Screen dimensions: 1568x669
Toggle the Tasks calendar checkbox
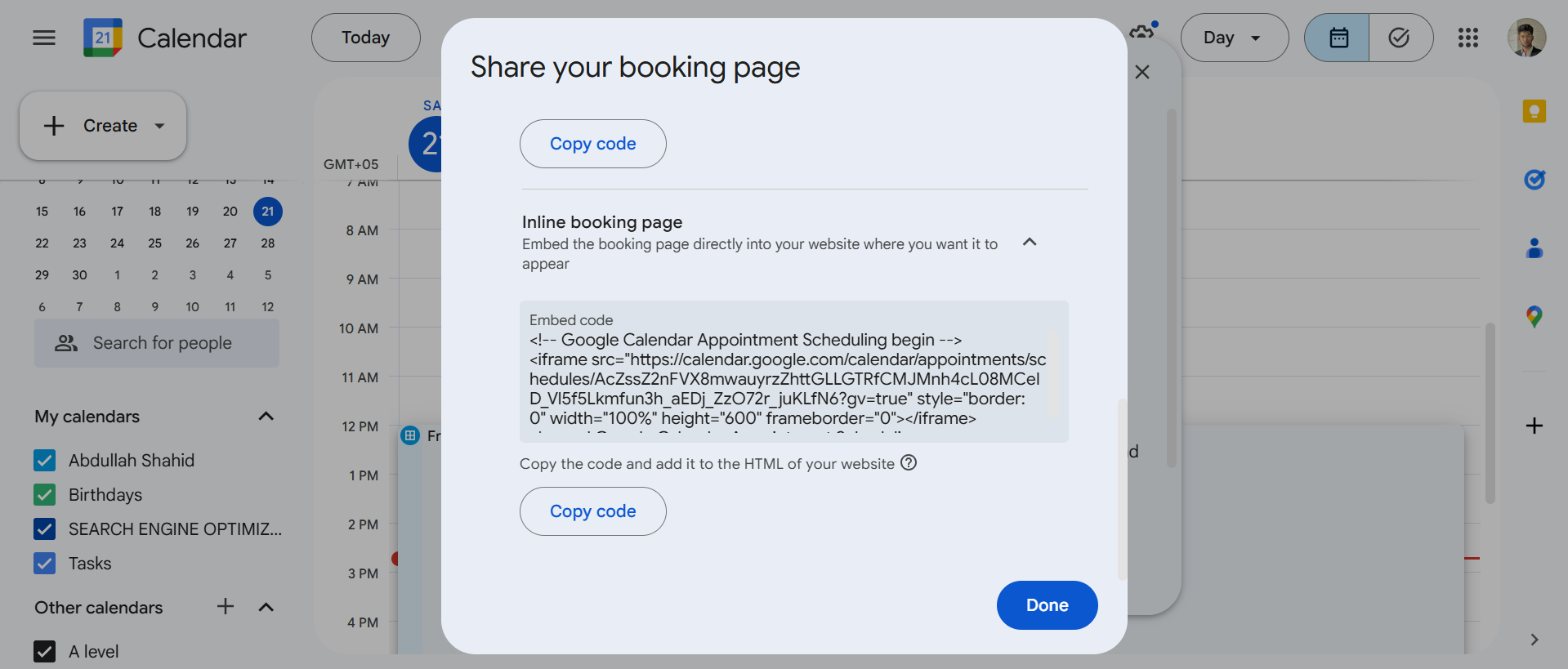[x=45, y=564]
